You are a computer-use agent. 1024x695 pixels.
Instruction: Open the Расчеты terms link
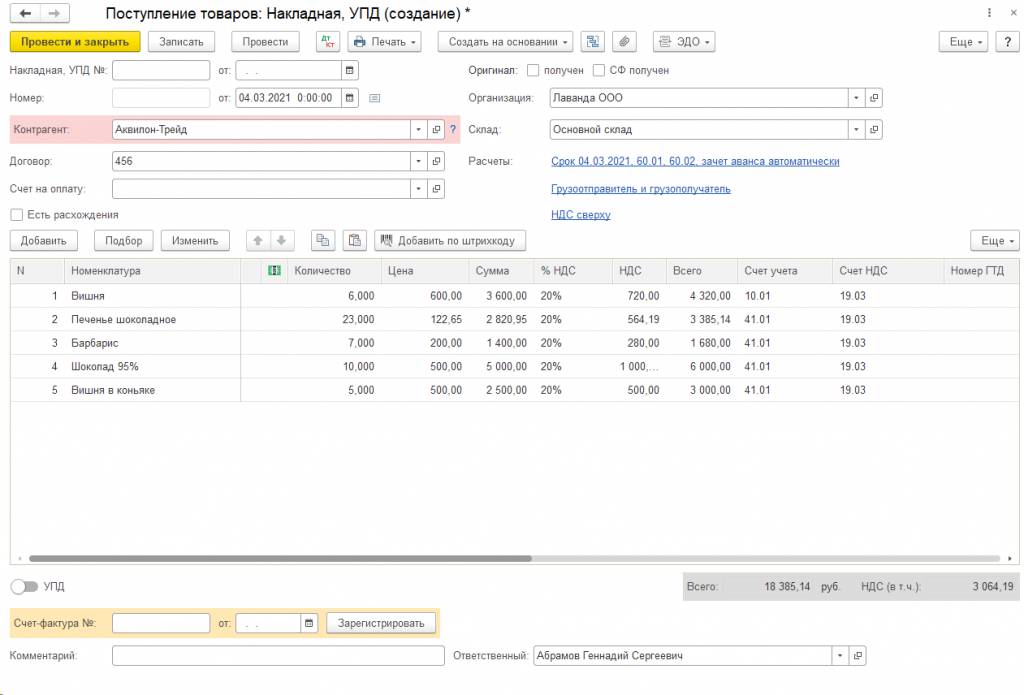pos(695,161)
